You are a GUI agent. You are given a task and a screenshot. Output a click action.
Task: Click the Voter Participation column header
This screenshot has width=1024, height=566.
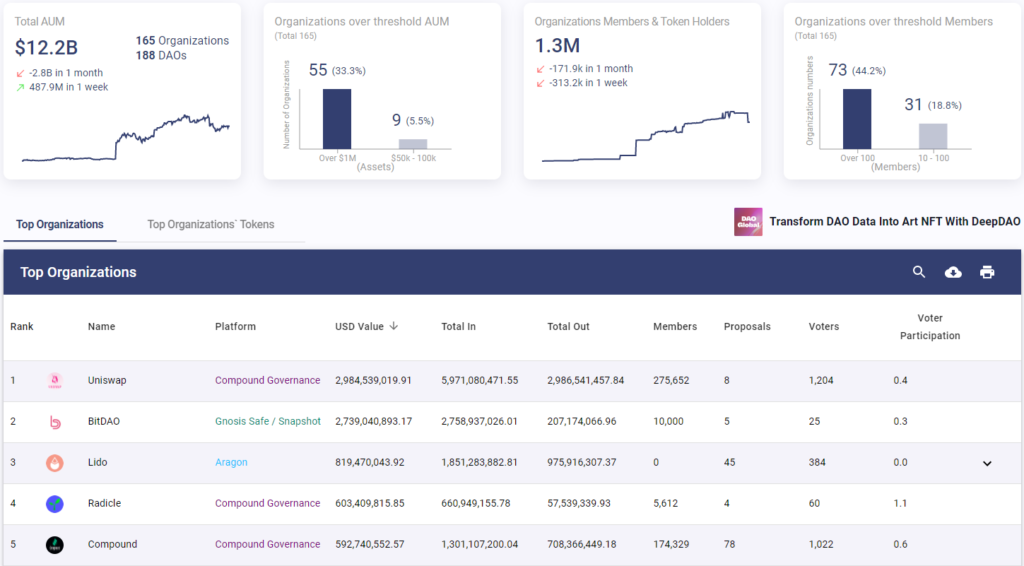[930, 326]
